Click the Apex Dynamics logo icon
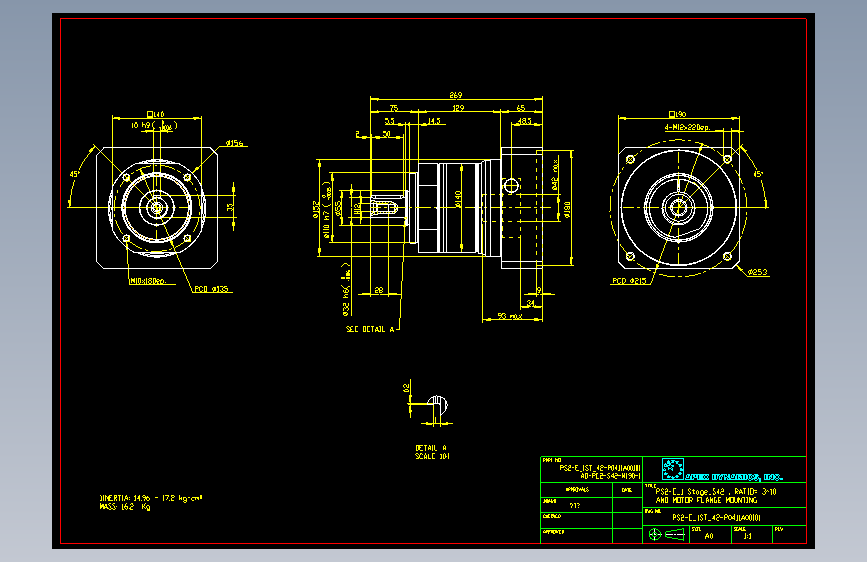Screen dimensions: 867x562 [673, 469]
